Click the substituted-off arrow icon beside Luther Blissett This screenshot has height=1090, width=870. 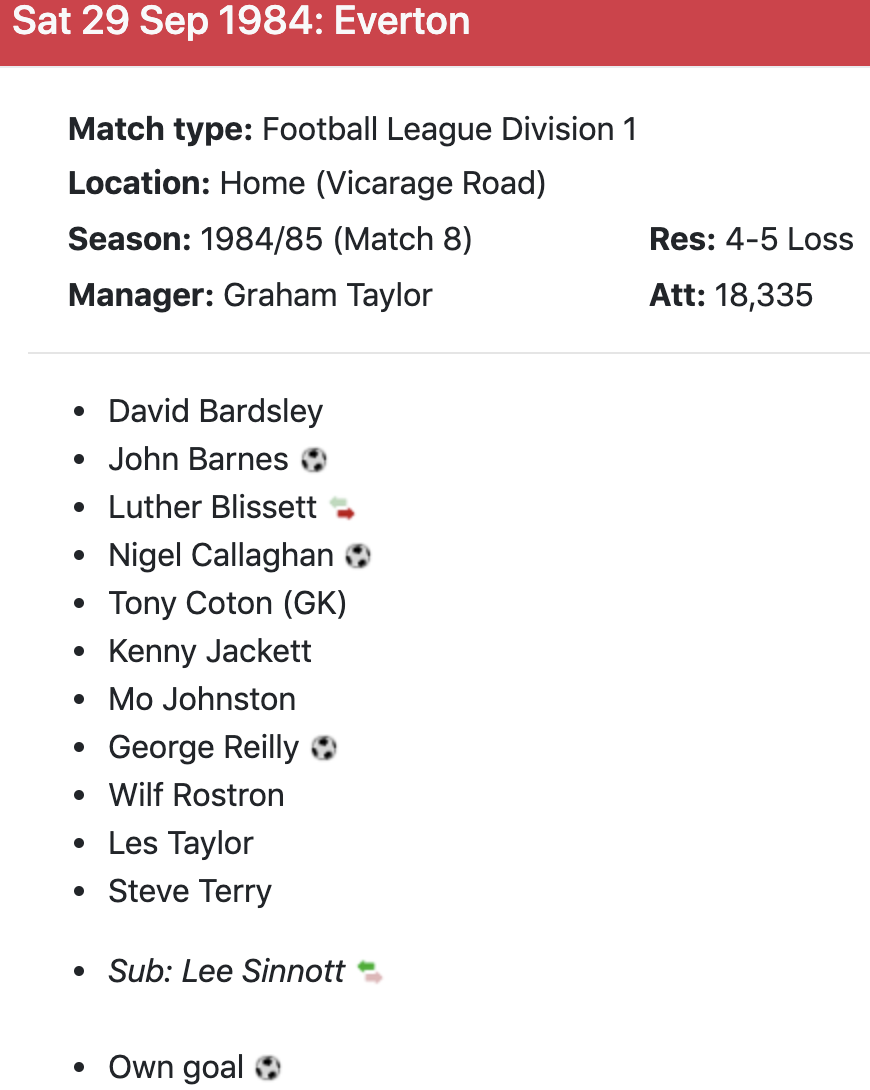343,508
